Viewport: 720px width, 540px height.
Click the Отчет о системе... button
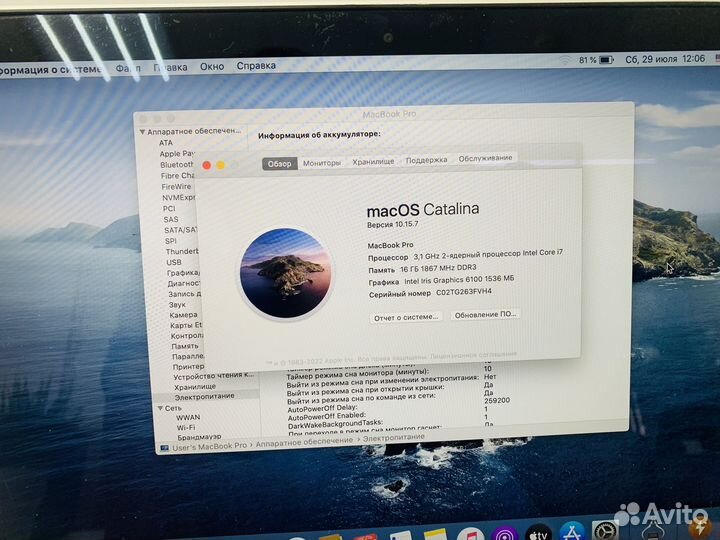(406, 317)
